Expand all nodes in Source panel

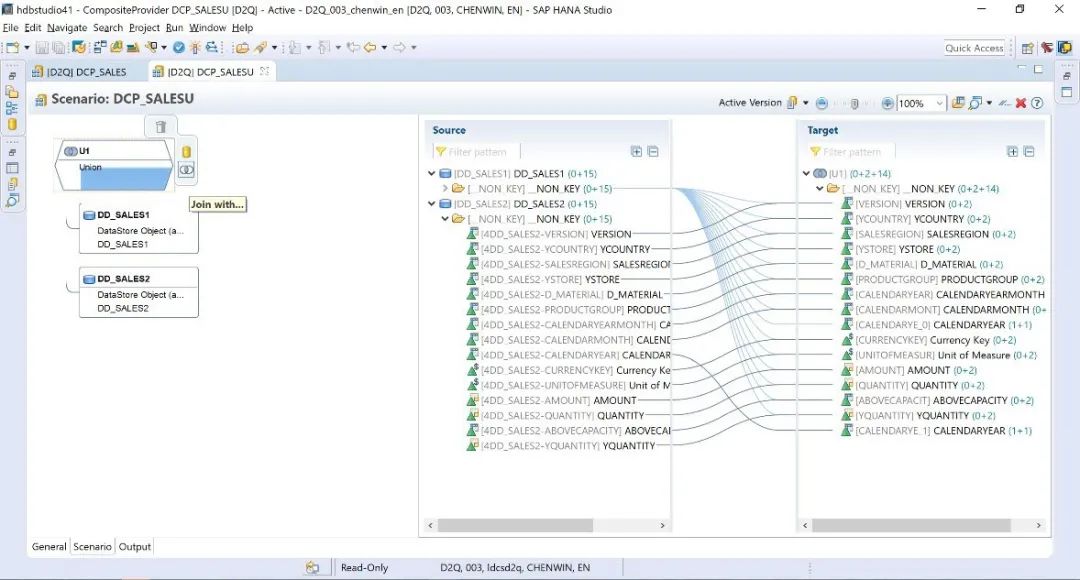(x=636, y=152)
